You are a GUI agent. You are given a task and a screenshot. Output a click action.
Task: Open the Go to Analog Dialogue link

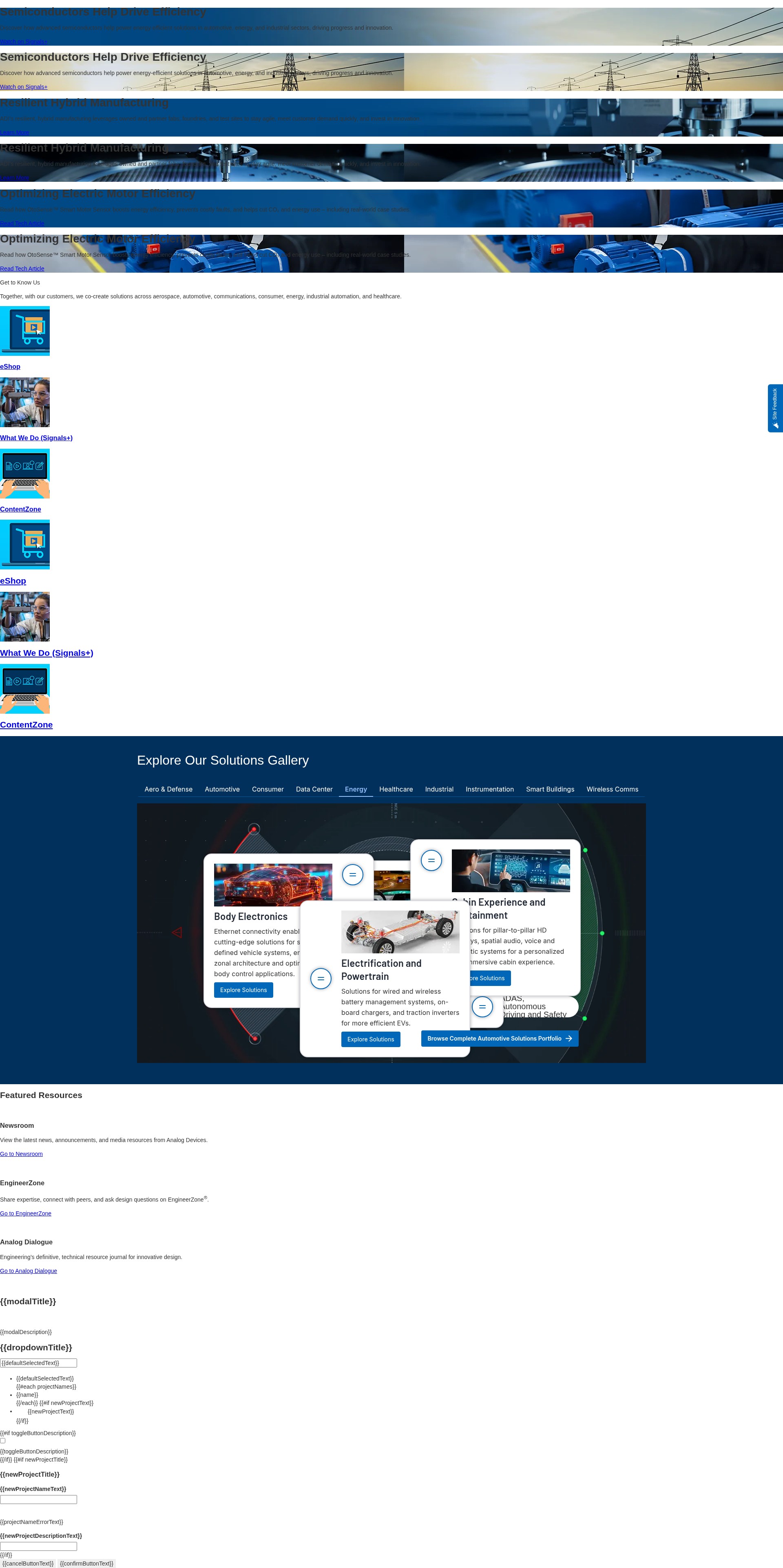[29, 1271]
